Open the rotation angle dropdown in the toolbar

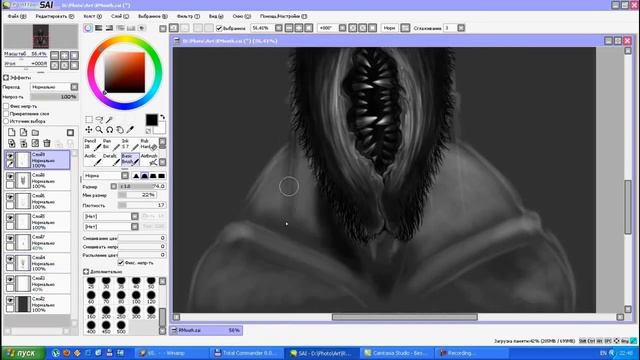click(342, 28)
